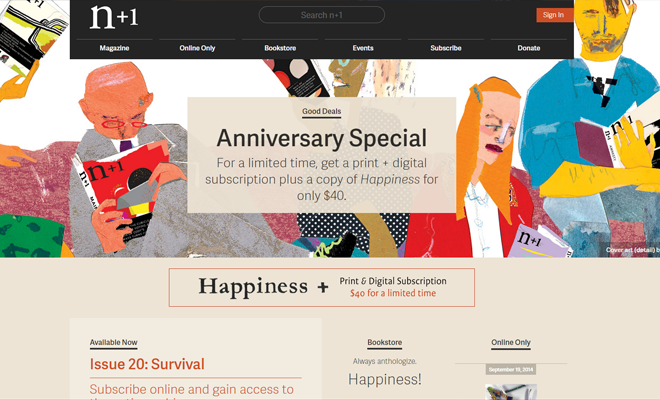Viewport: 660px width, 400px height.
Task: Open the September 19, 2014 article thumbnail
Action: pos(511,392)
